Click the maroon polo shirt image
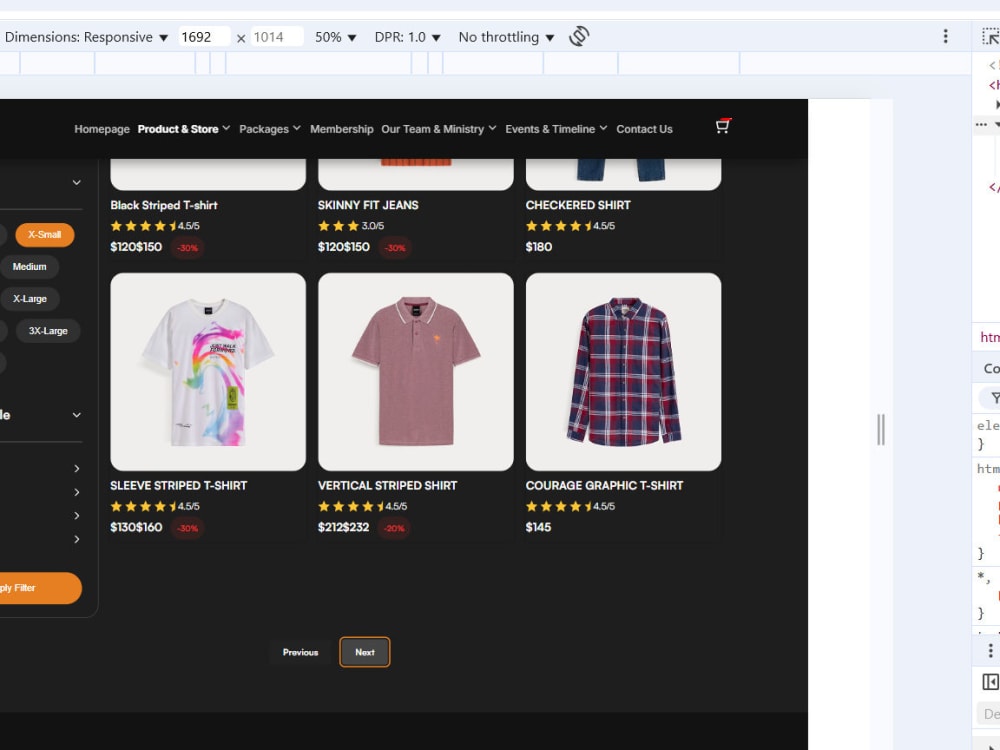 [416, 372]
